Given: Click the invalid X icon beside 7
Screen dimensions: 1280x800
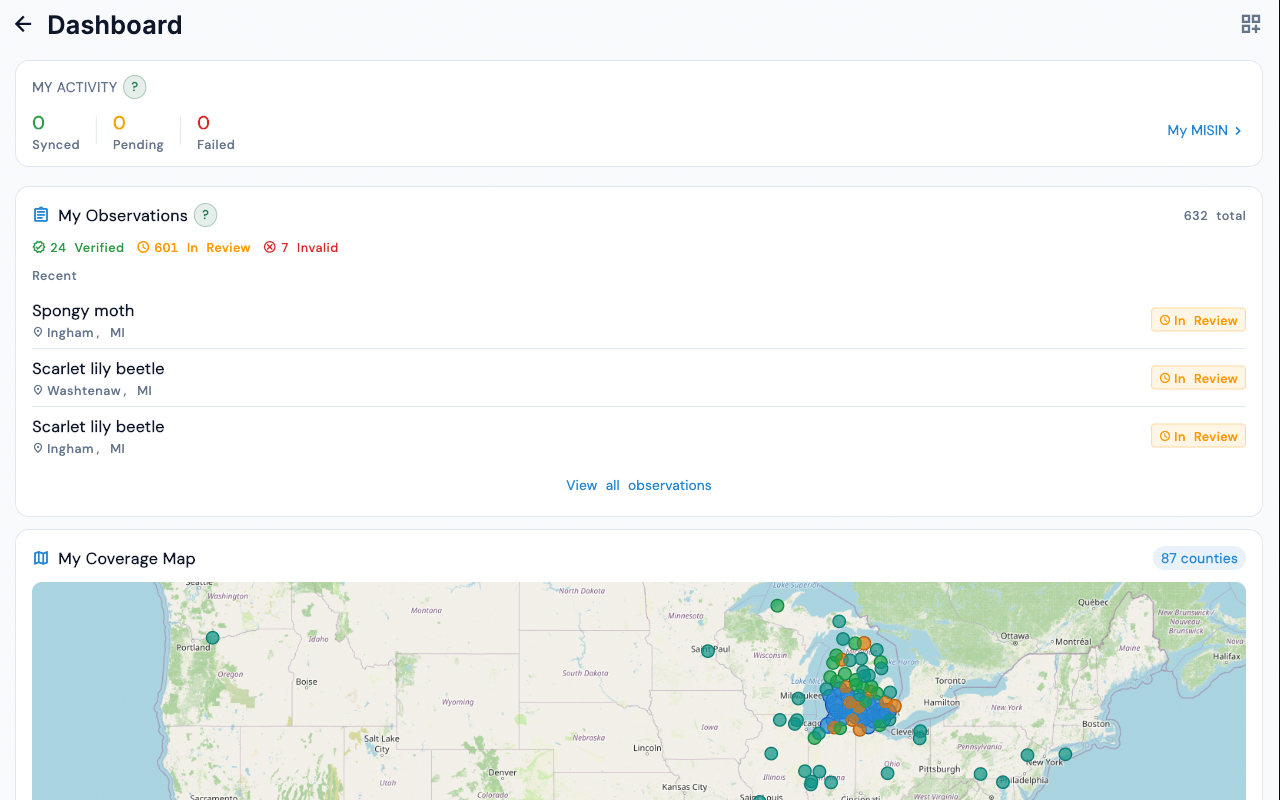Looking at the screenshot, I should click(x=270, y=247).
